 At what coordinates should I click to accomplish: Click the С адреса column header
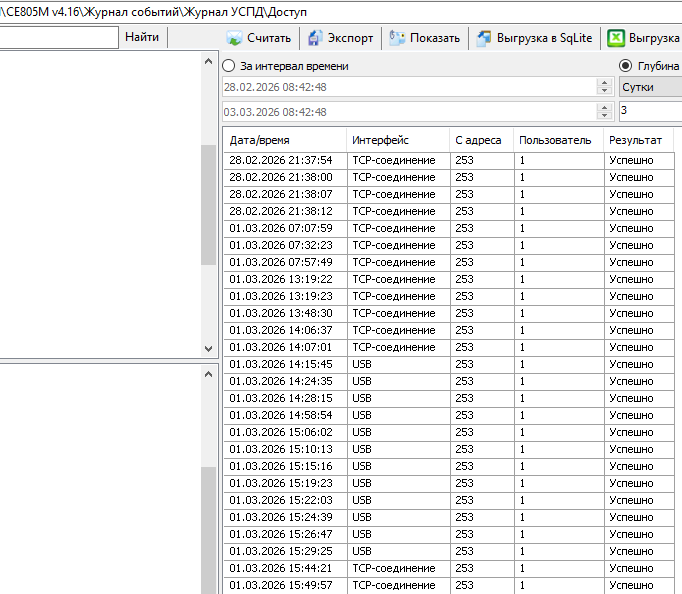tap(481, 140)
